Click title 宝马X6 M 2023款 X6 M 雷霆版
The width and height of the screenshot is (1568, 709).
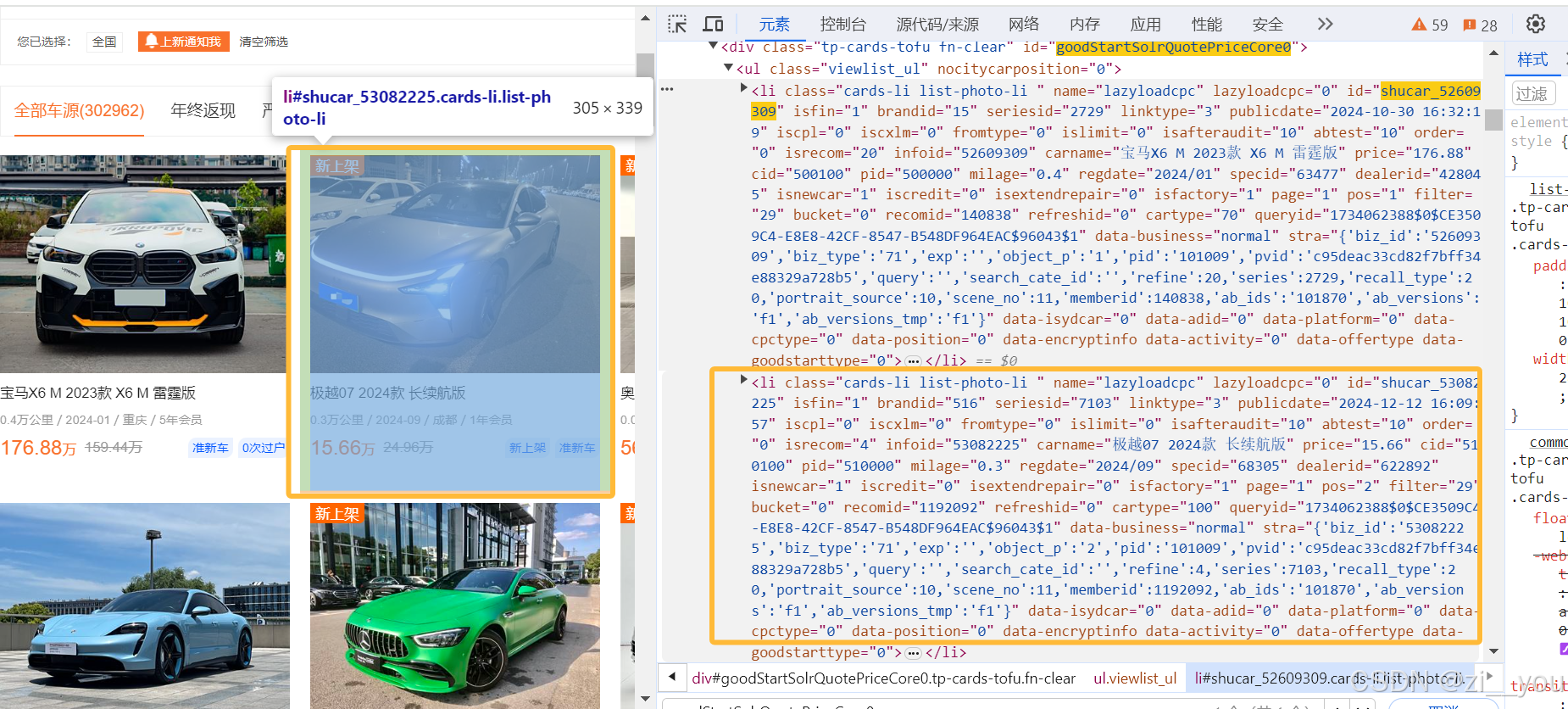click(x=98, y=393)
